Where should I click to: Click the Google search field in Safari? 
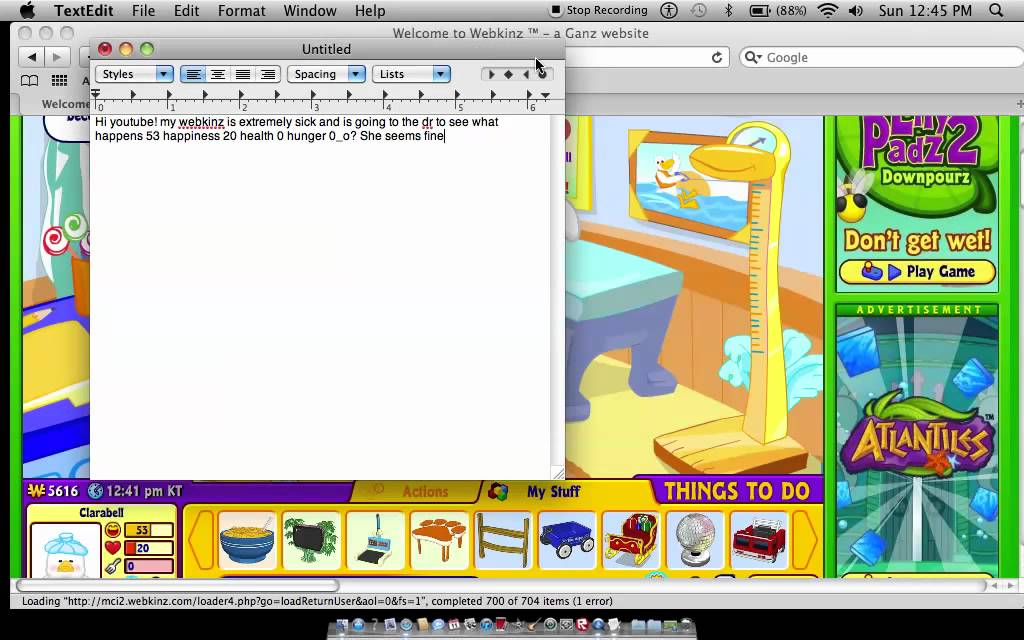click(x=882, y=57)
